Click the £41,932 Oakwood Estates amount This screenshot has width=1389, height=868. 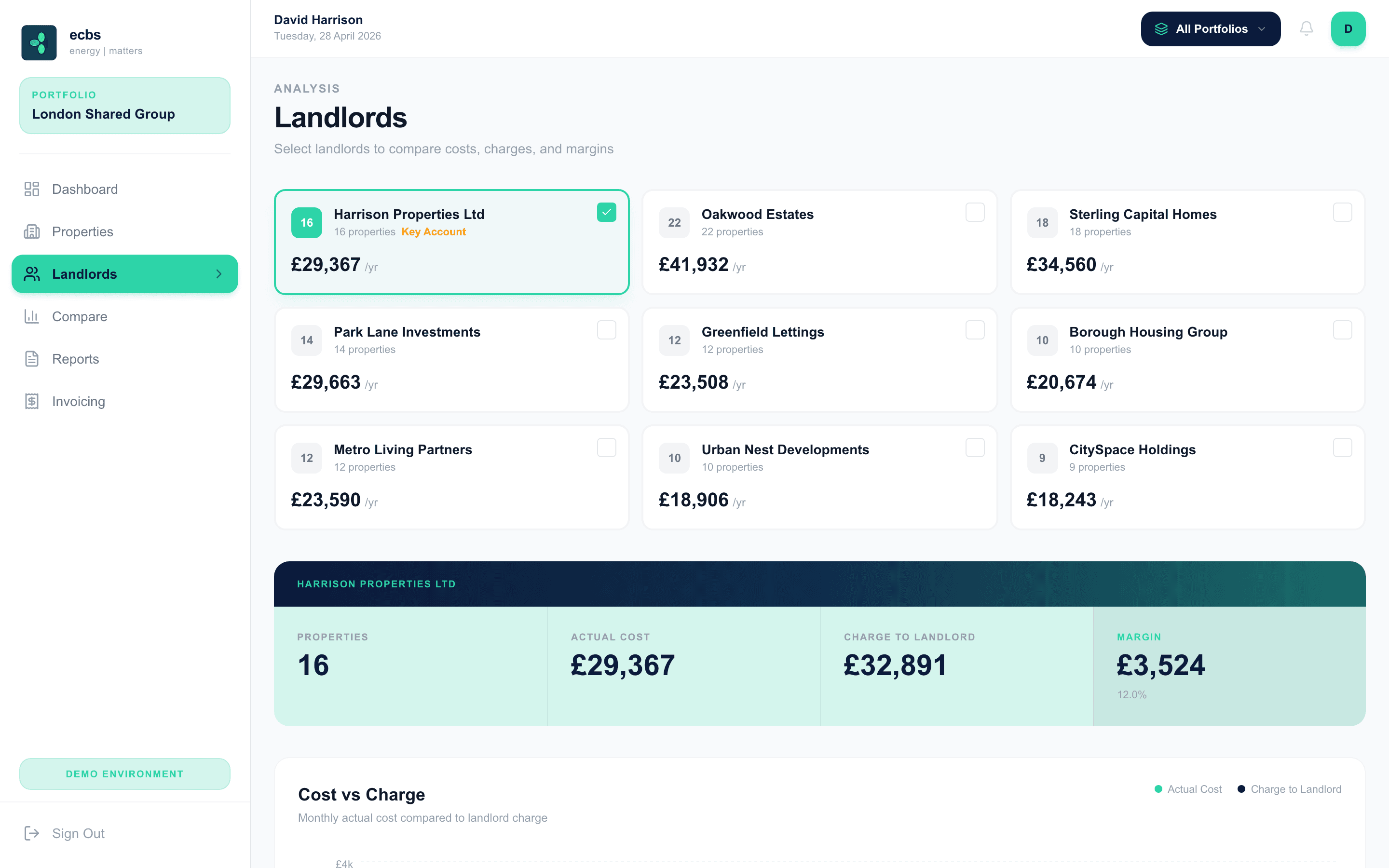click(x=694, y=265)
